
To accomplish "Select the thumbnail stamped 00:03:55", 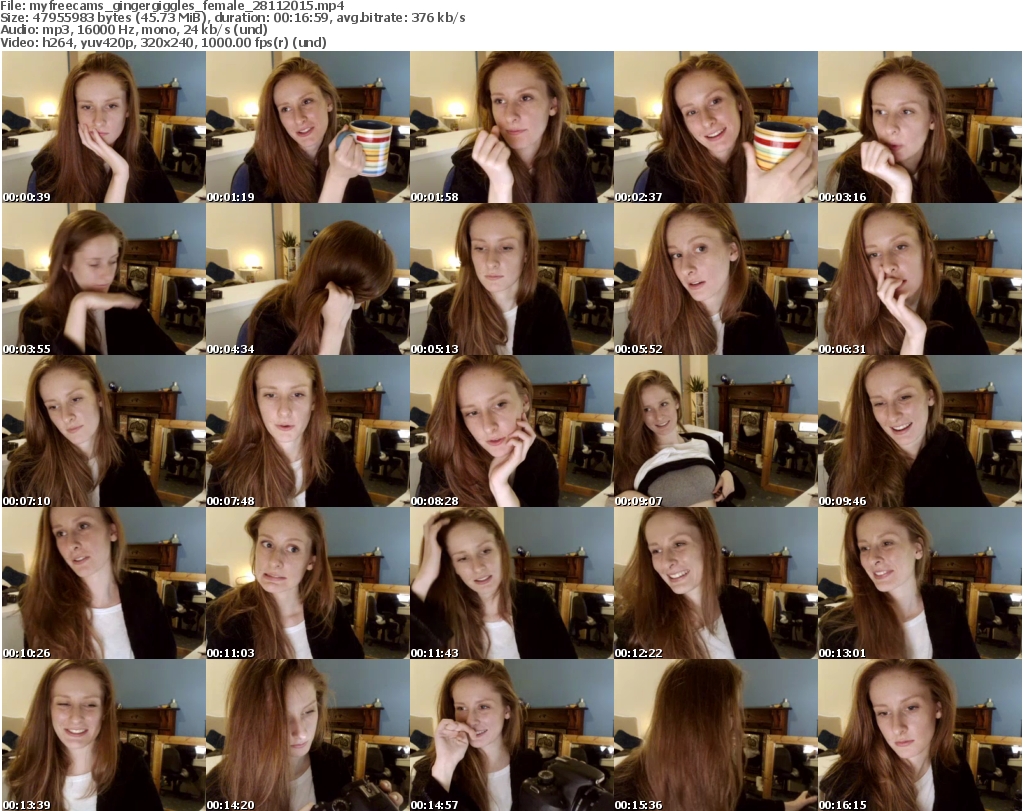I will click(104, 279).
